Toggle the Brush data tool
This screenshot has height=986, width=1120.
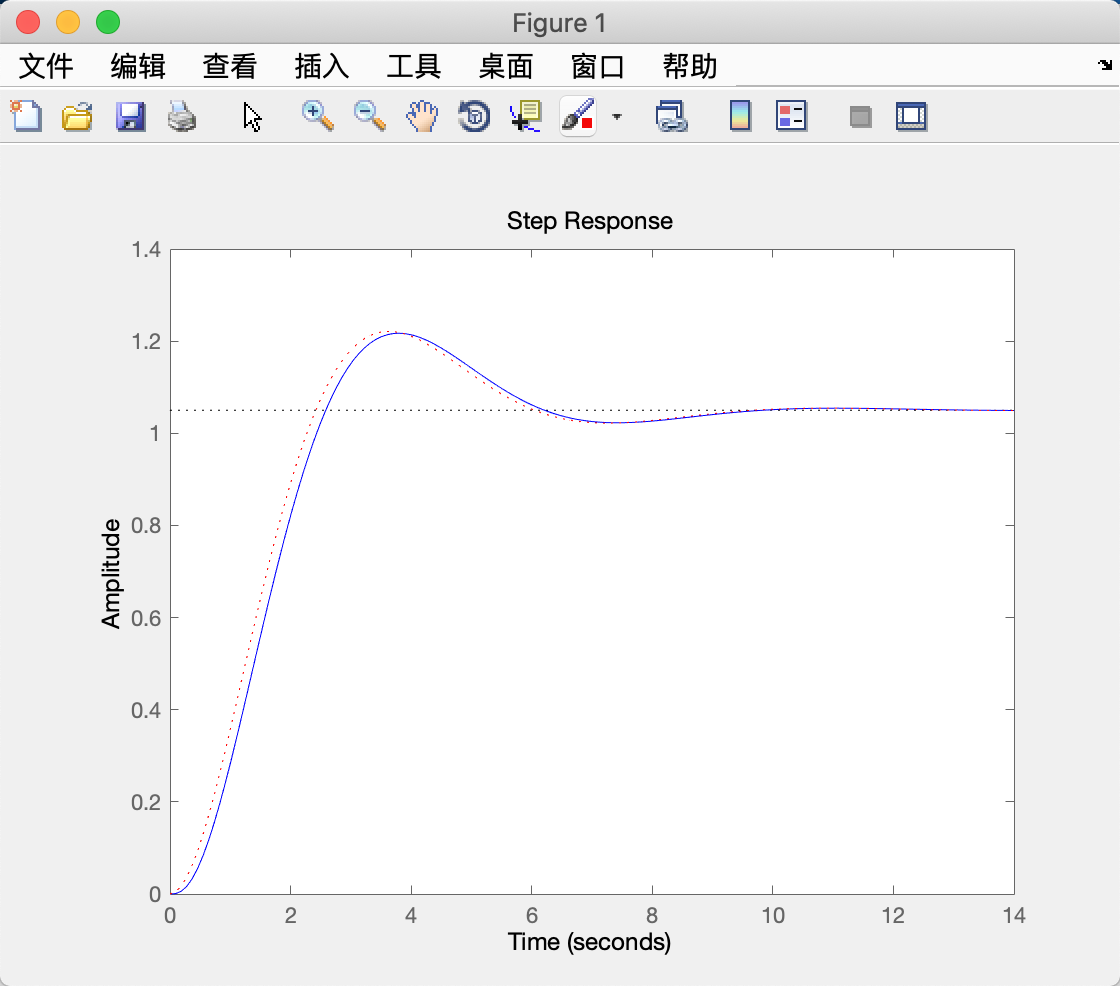pos(578,116)
